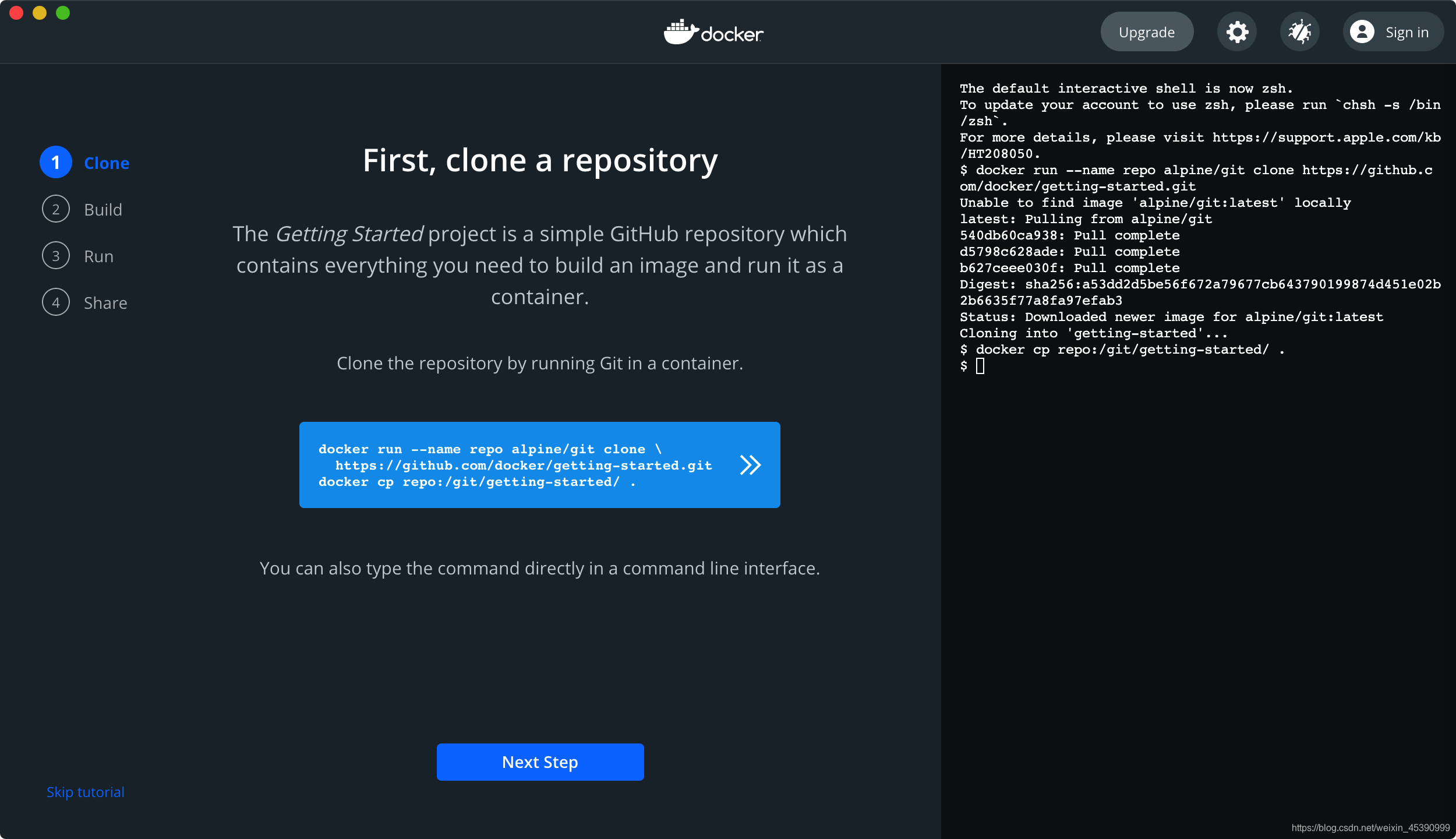
Task: Click the 'First, clone a repository' heading
Action: click(540, 161)
